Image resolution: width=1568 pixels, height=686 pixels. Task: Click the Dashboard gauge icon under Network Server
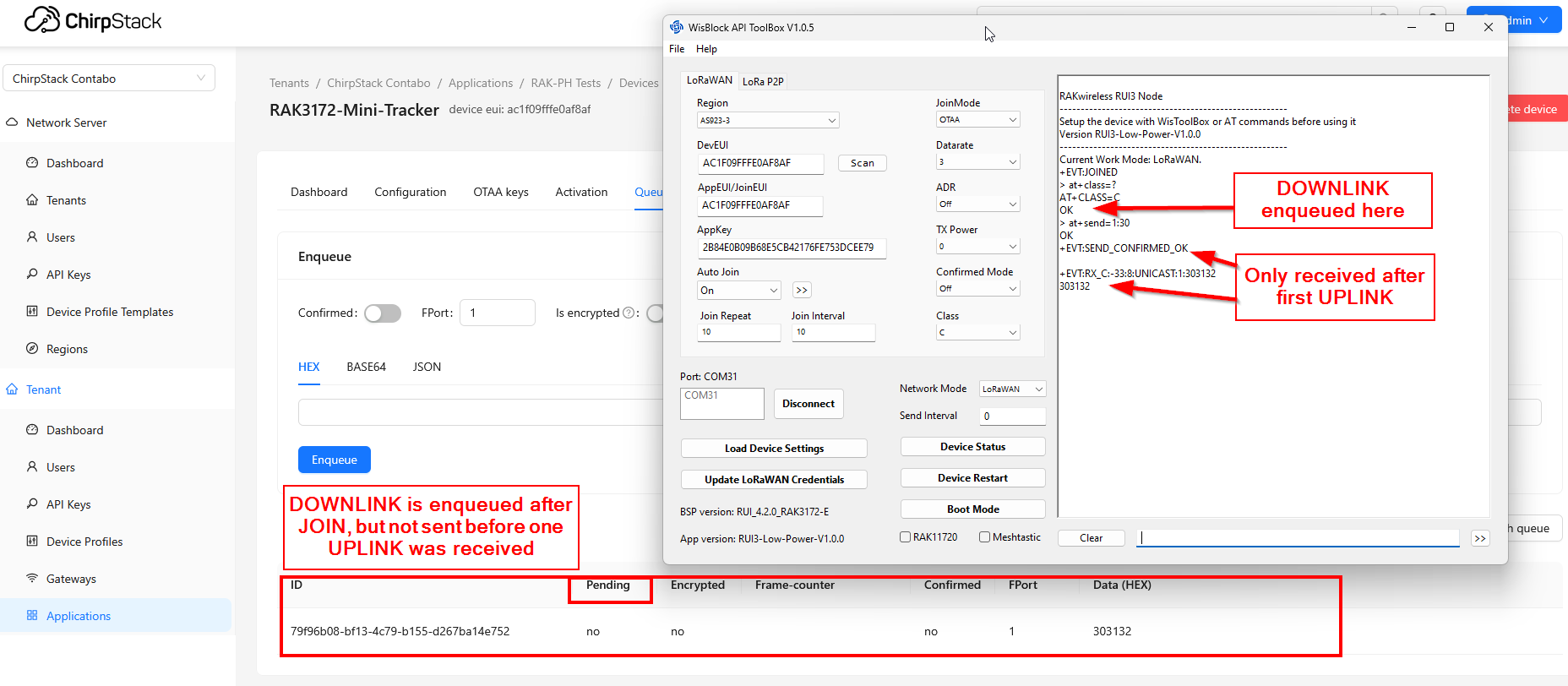tap(32, 163)
